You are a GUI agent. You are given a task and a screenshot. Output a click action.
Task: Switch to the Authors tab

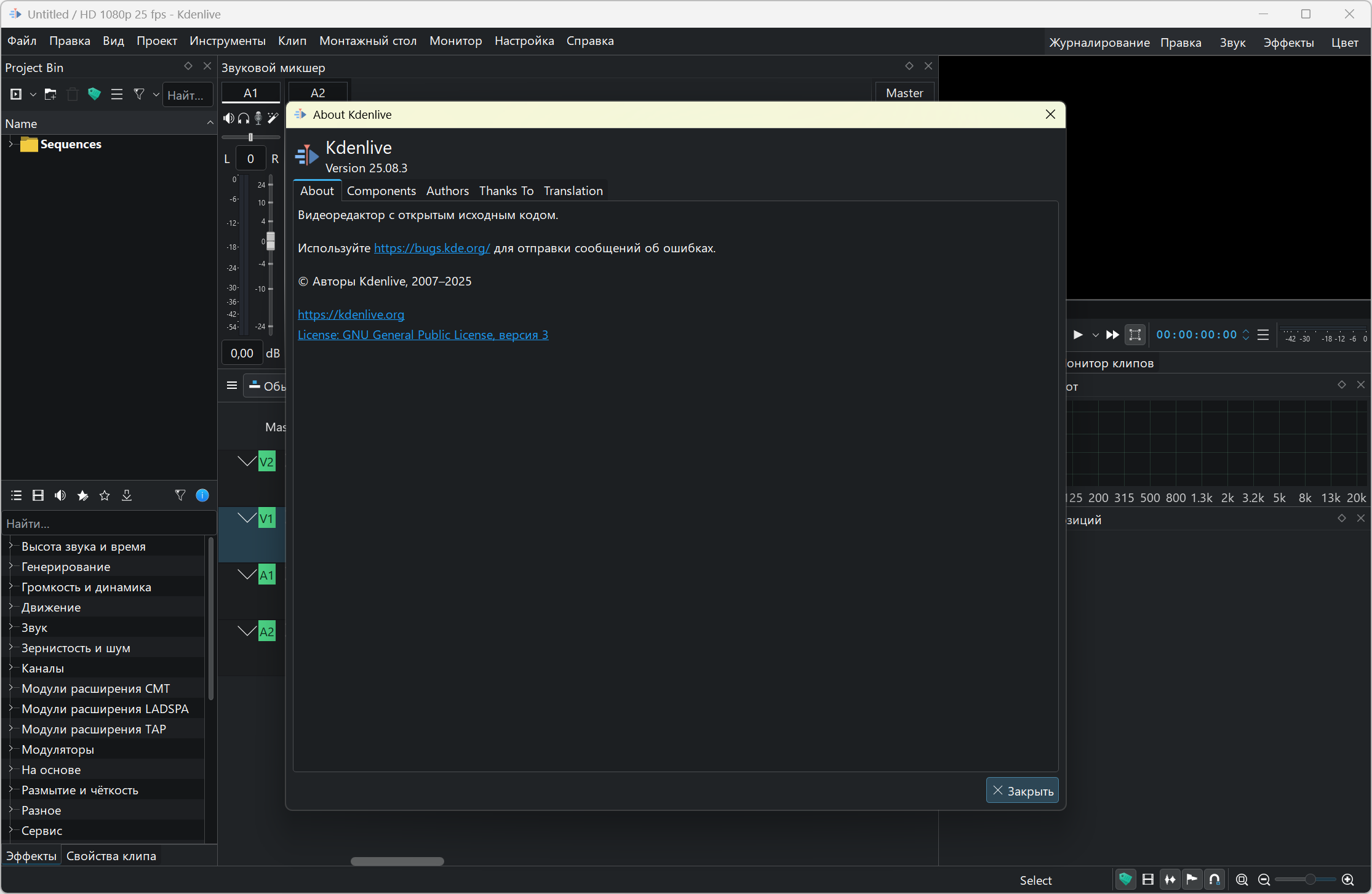(x=447, y=191)
